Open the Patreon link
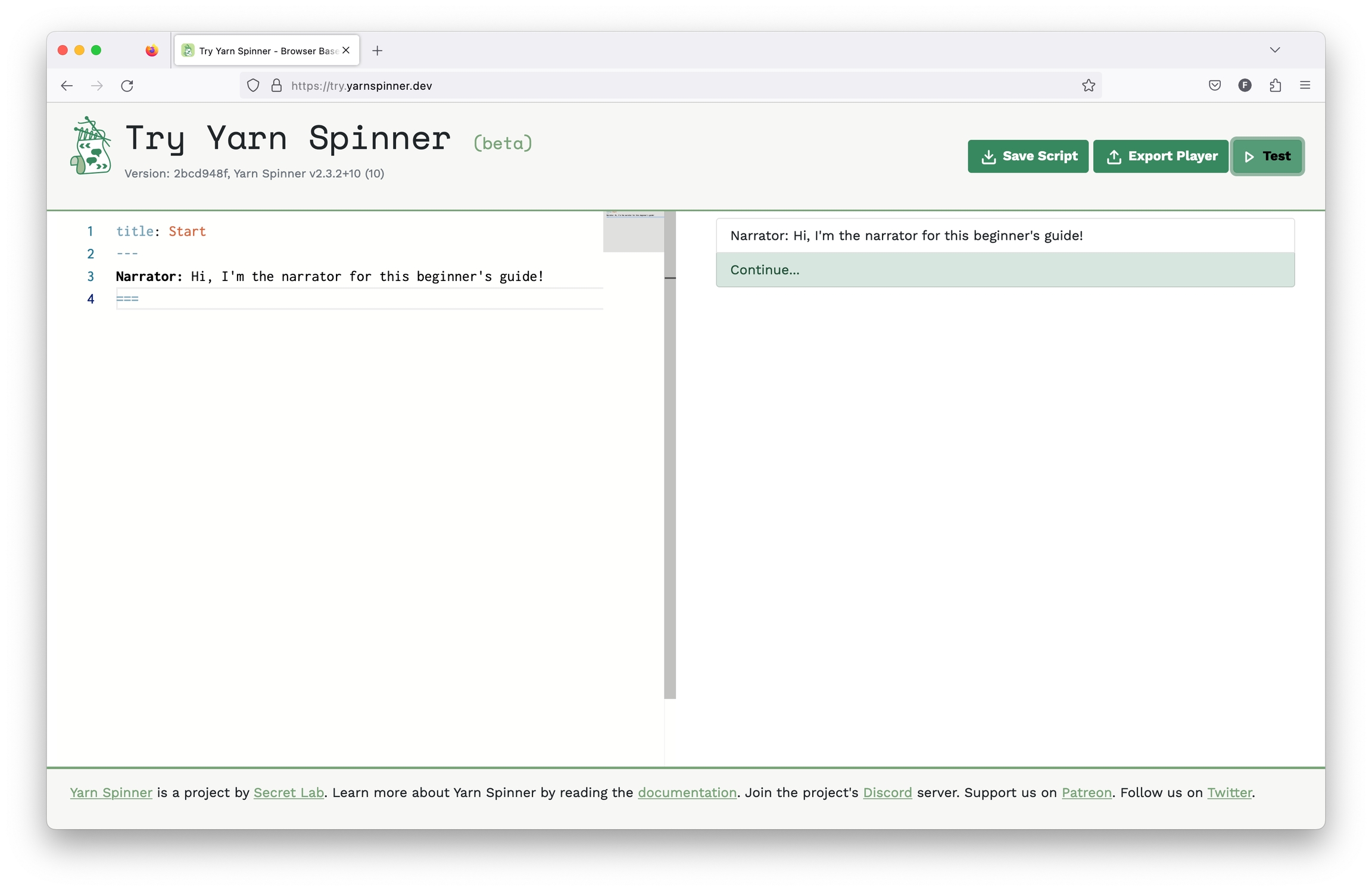The image size is (1372, 891). tap(1087, 793)
